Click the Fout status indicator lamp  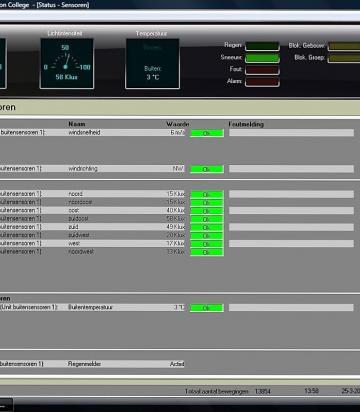pos(262,70)
